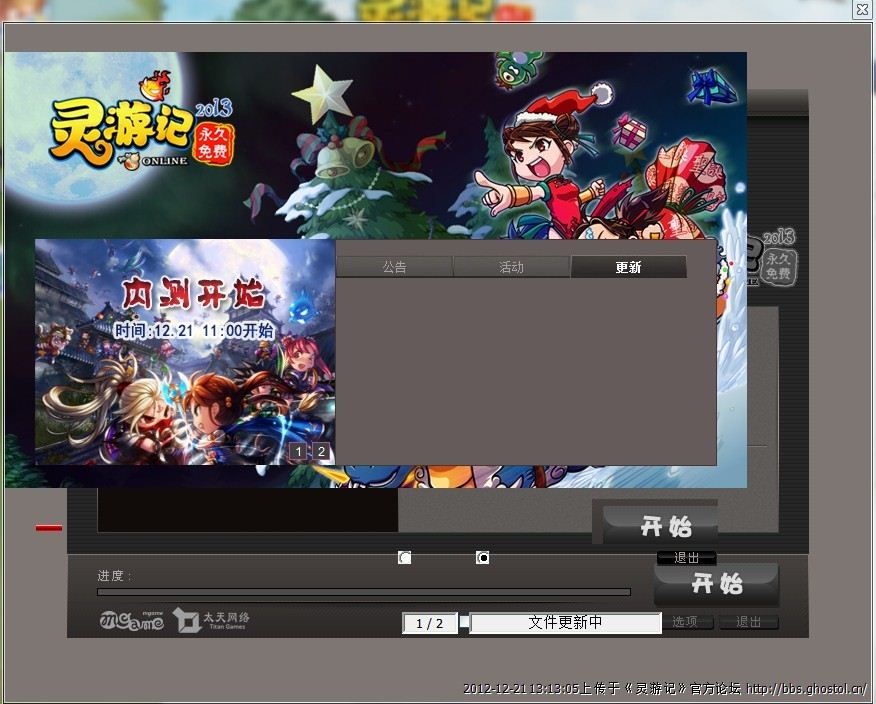This screenshot has height=704, width=876.
Task: Select the 更新 tab
Action: 628,267
